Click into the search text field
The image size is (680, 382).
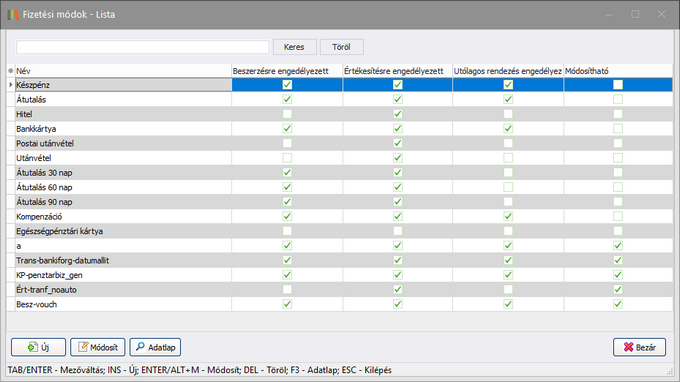point(143,47)
